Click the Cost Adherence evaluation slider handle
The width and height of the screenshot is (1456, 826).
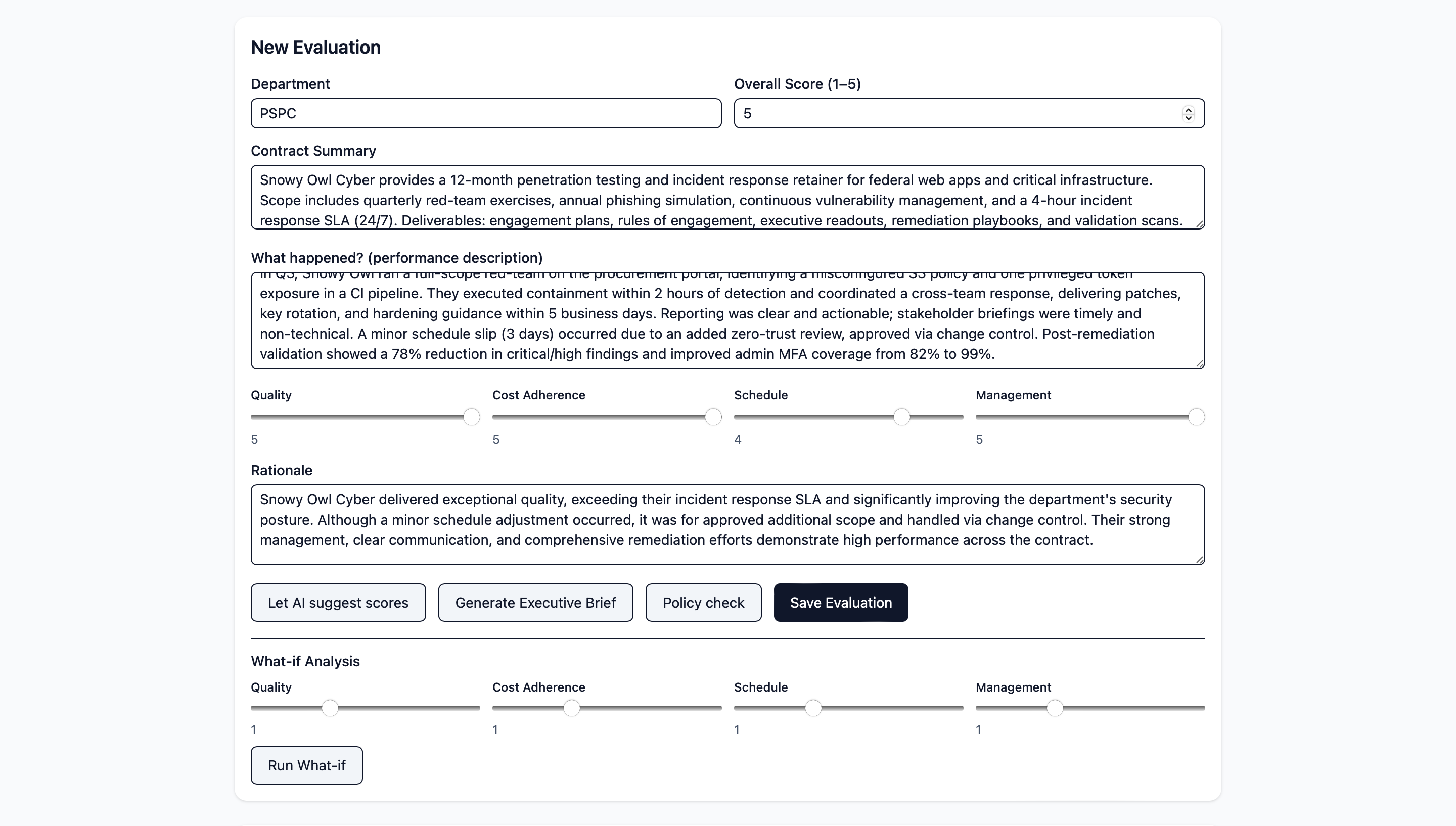point(712,417)
